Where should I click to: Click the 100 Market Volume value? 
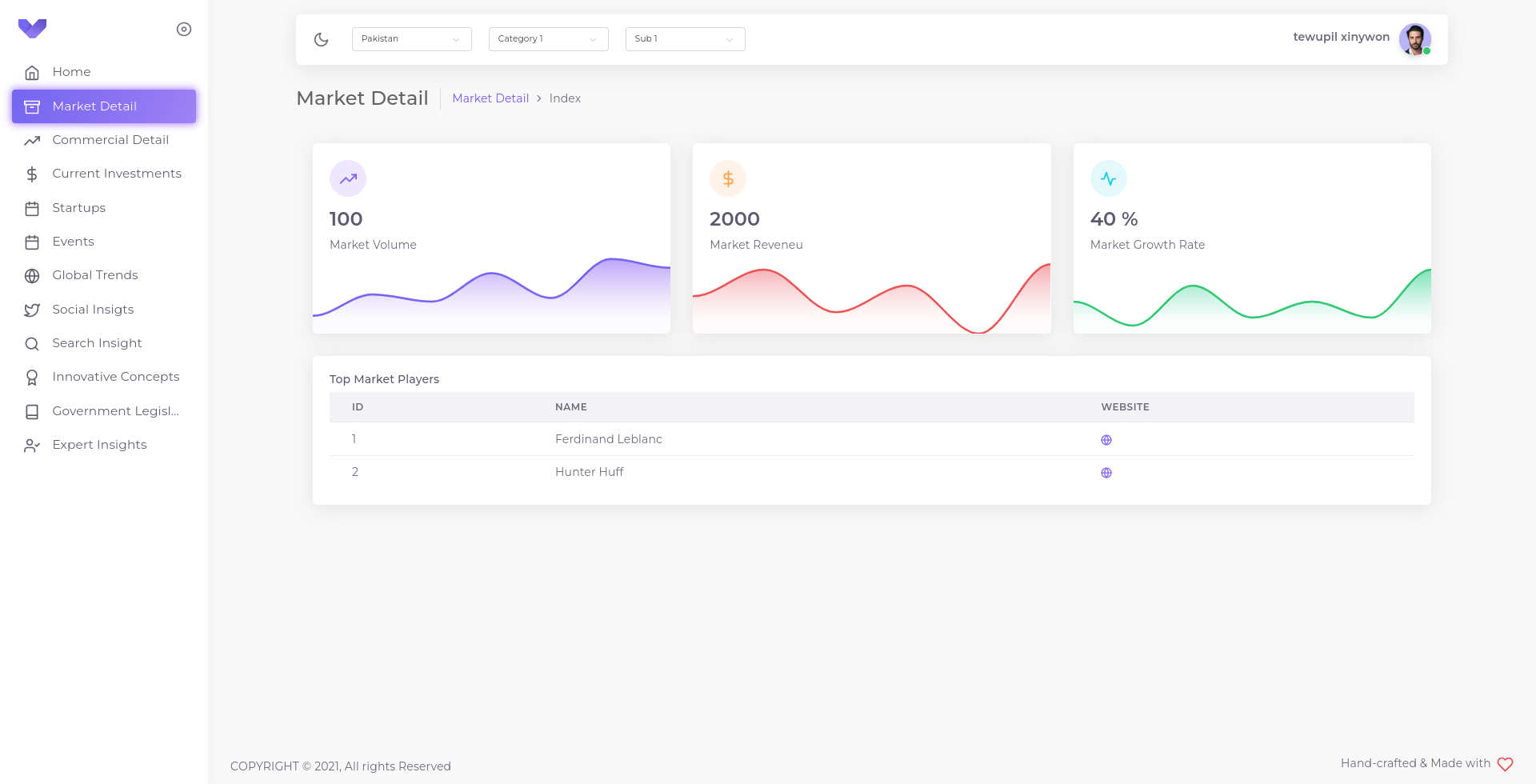click(346, 219)
